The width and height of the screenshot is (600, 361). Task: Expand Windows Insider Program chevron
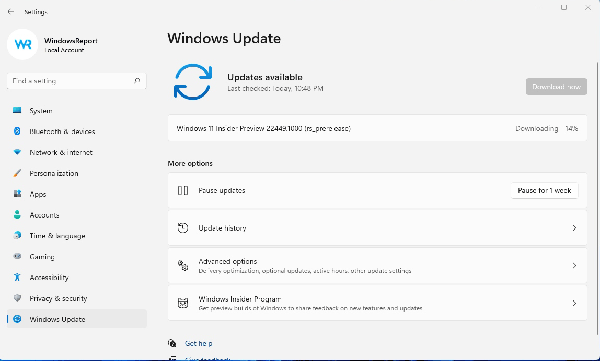574,303
